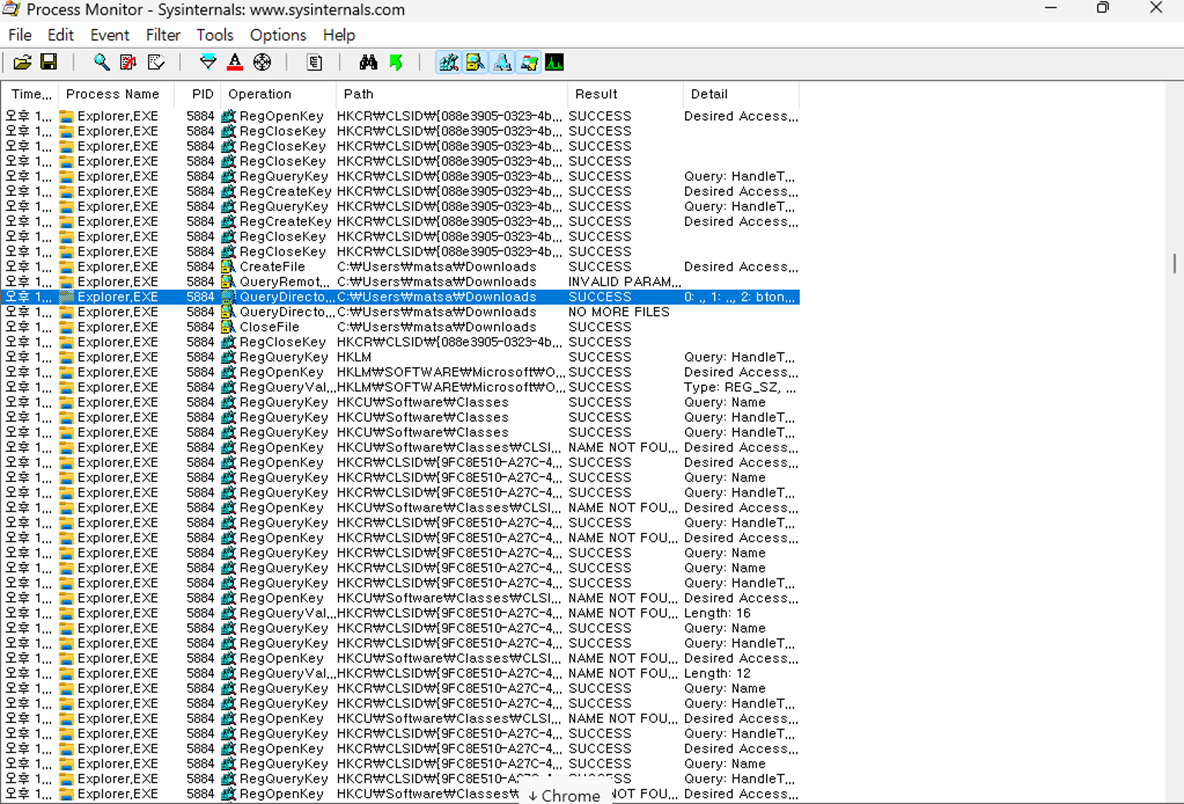Click the Save floppy disk icon

pos(48,63)
